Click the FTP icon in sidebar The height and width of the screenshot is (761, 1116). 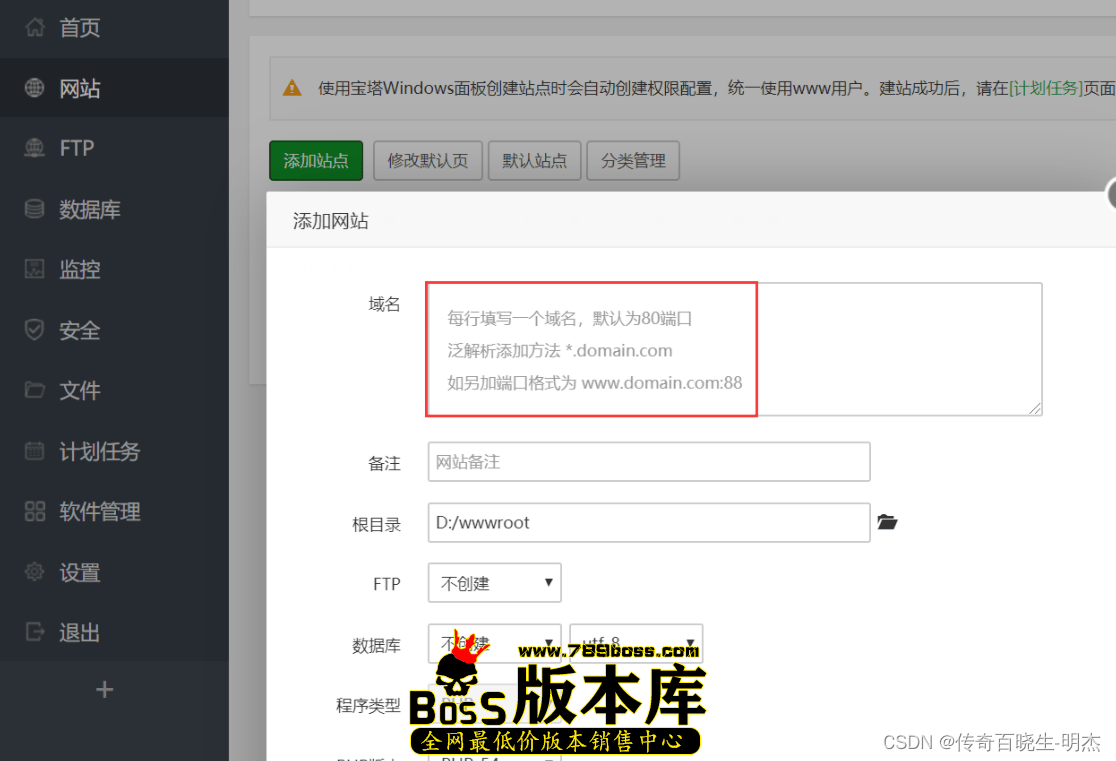(x=35, y=148)
